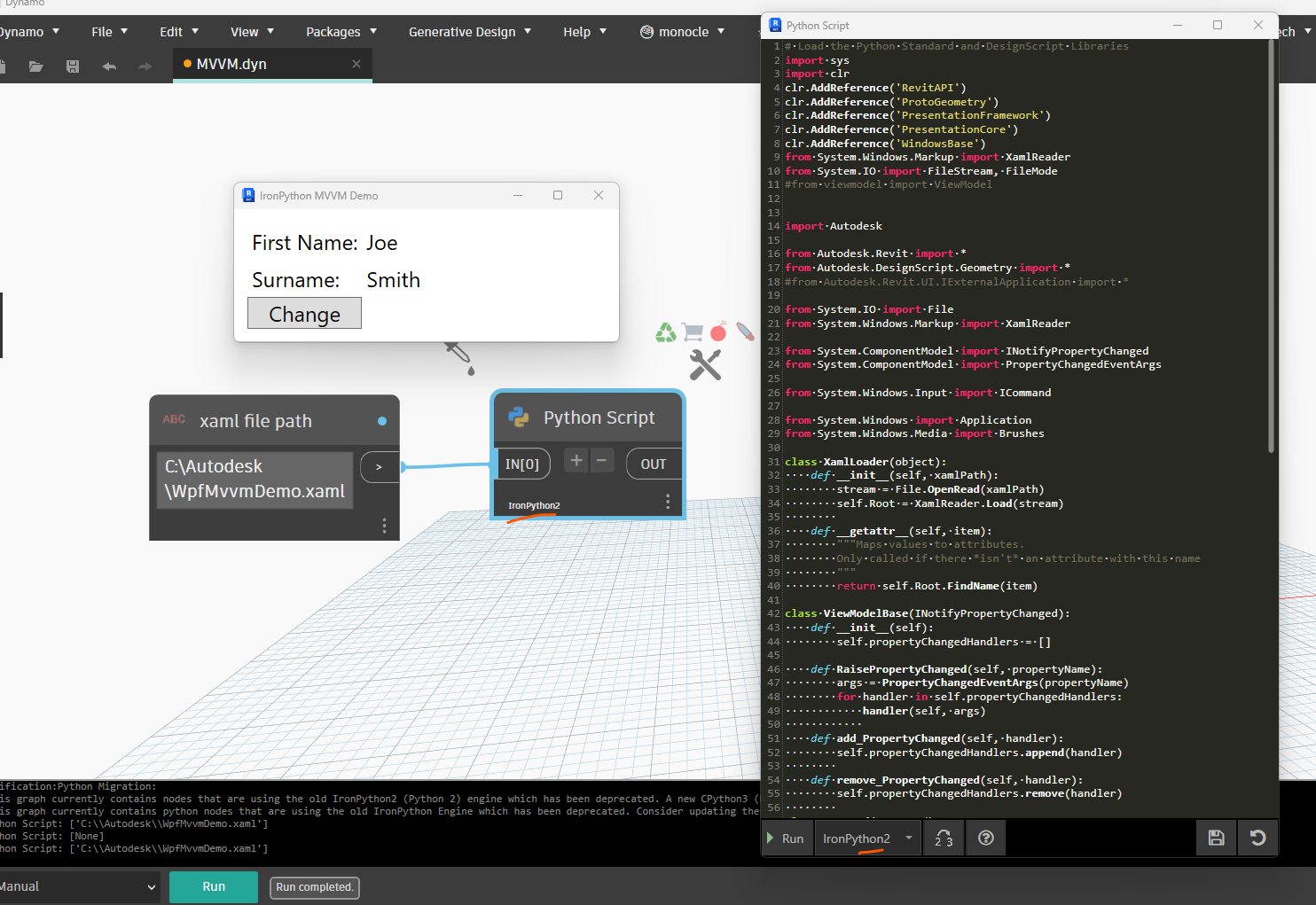Viewport: 1316px width, 905px height.
Task: Click the Python migration assistant icon
Action: click(x=944, y=839)
